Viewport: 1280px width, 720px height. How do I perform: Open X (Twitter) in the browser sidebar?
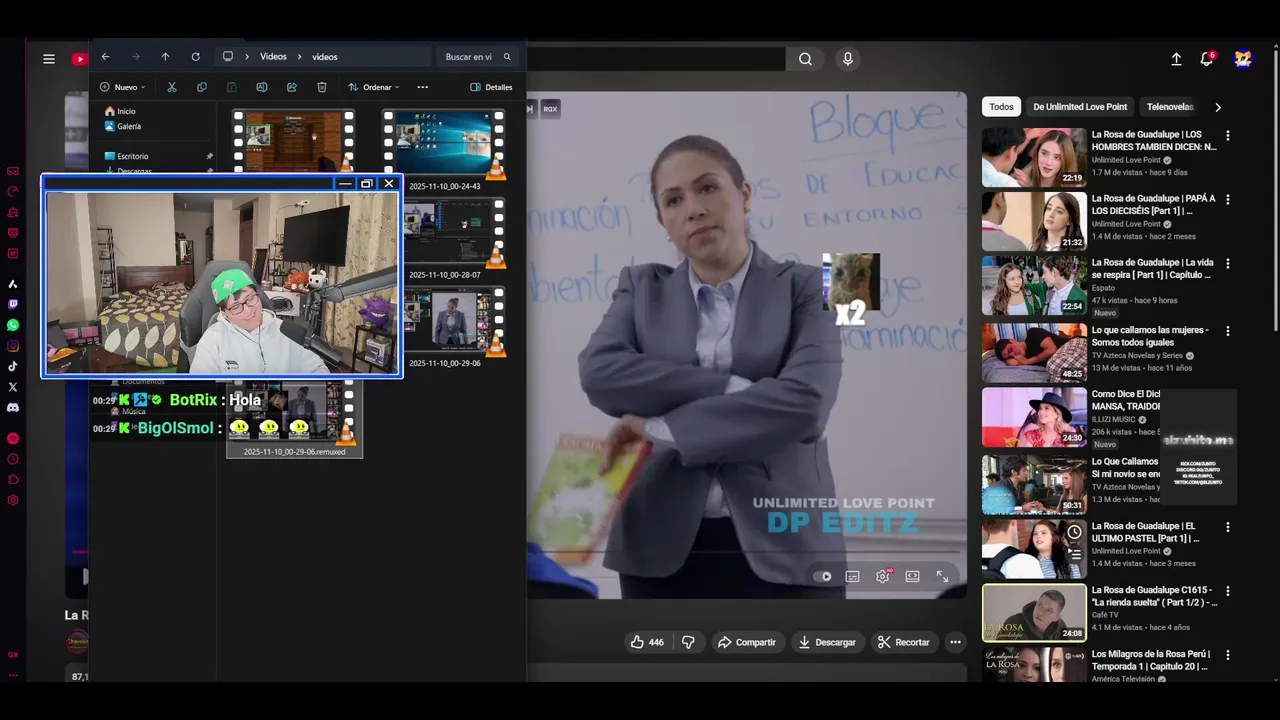(x=13, y=387)
